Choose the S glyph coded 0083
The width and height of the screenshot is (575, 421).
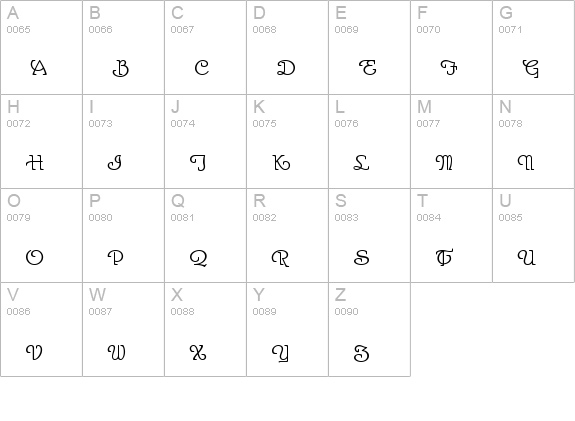click(x=369, y=235)
